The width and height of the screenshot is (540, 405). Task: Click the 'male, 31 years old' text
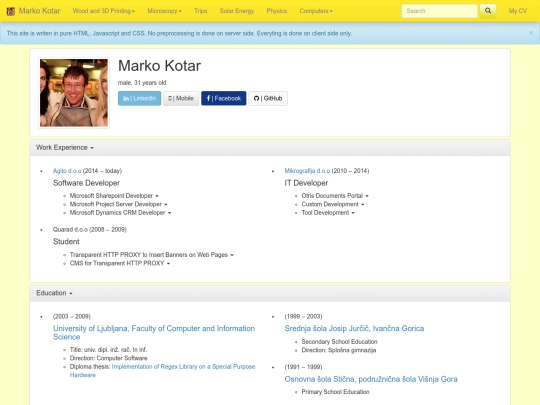coord(142,83)
